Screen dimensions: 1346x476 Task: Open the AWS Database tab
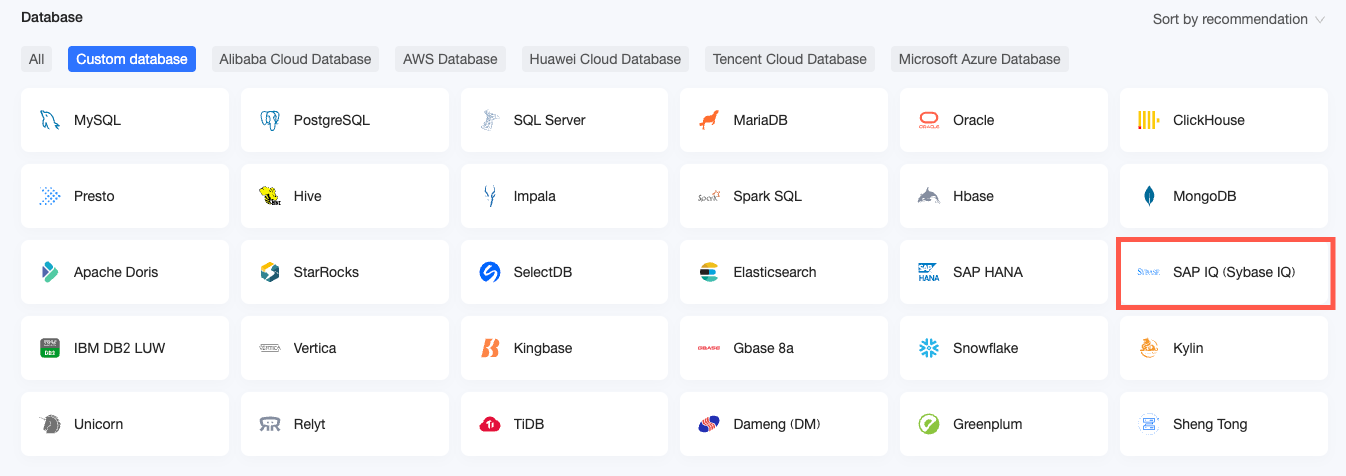pos(450,59)
